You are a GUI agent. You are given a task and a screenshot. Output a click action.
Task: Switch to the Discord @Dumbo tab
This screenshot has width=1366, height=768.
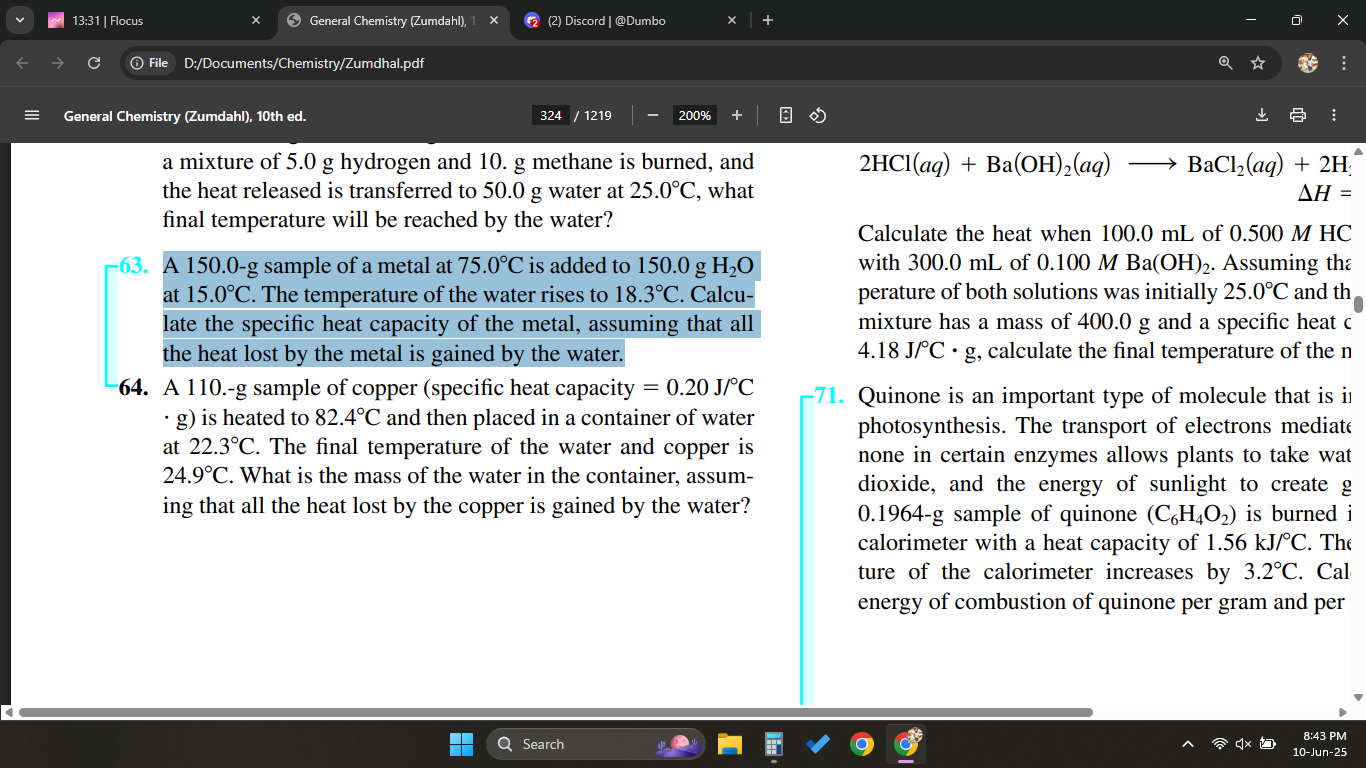tap(630, 20)
